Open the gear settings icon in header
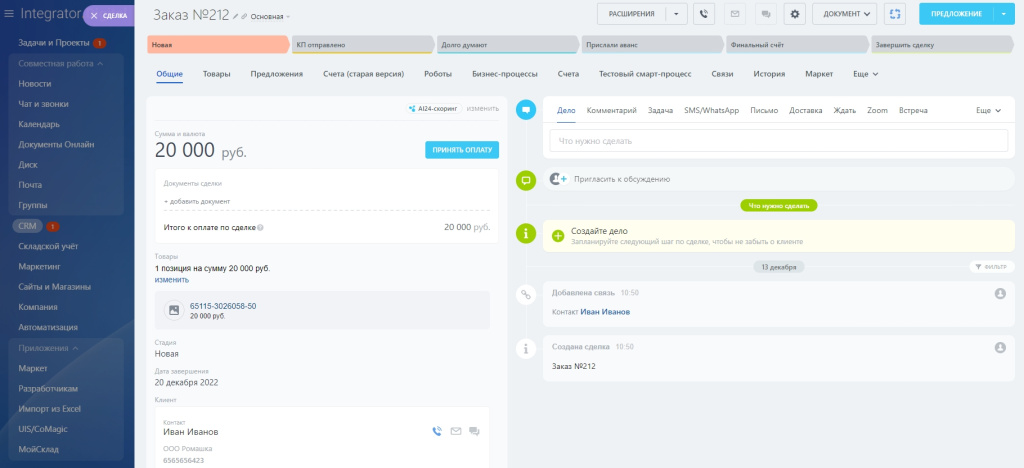The image size is (1024, 468). 795,14
